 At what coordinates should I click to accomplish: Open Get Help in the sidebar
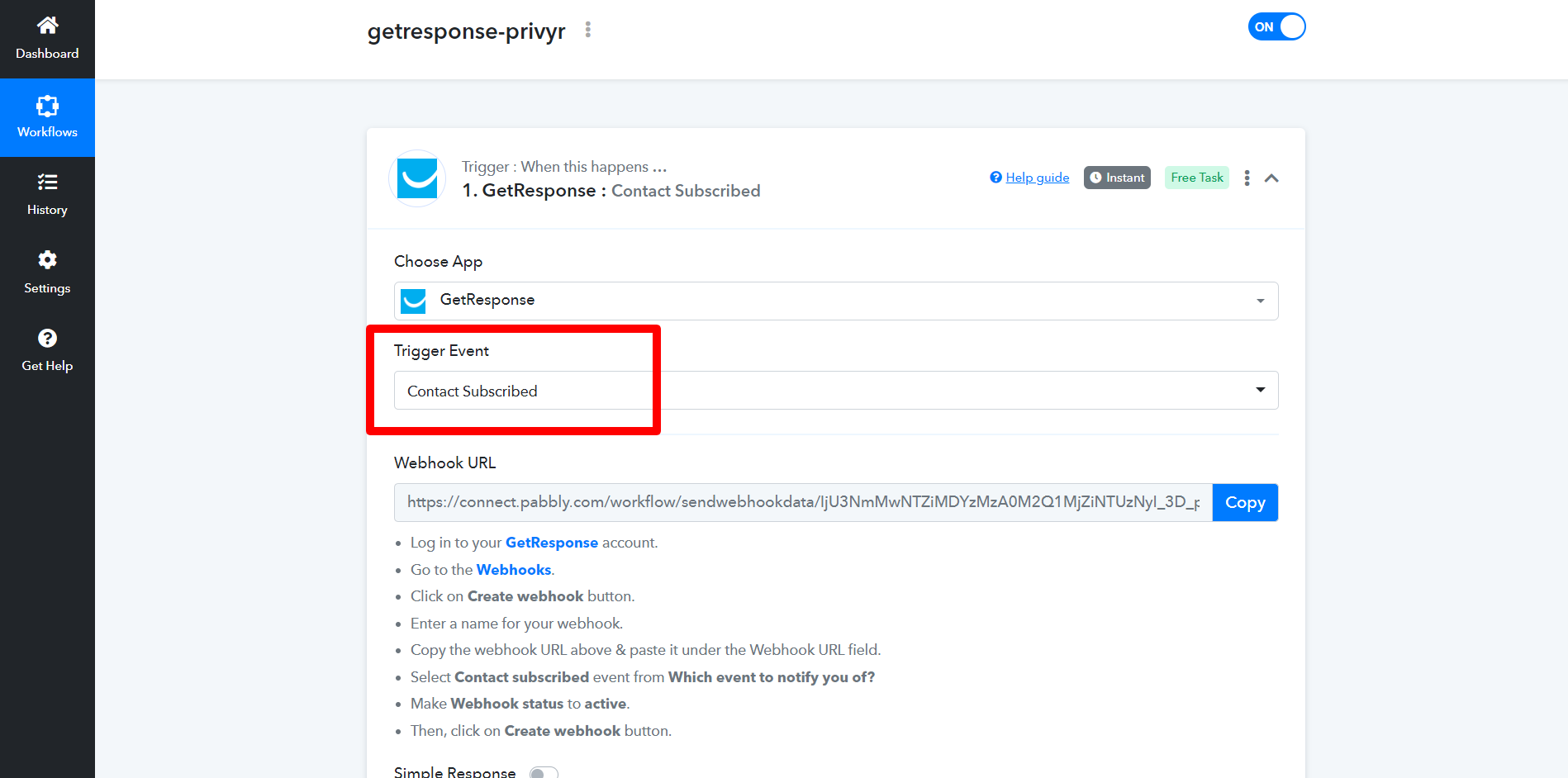tap(47, 352)
